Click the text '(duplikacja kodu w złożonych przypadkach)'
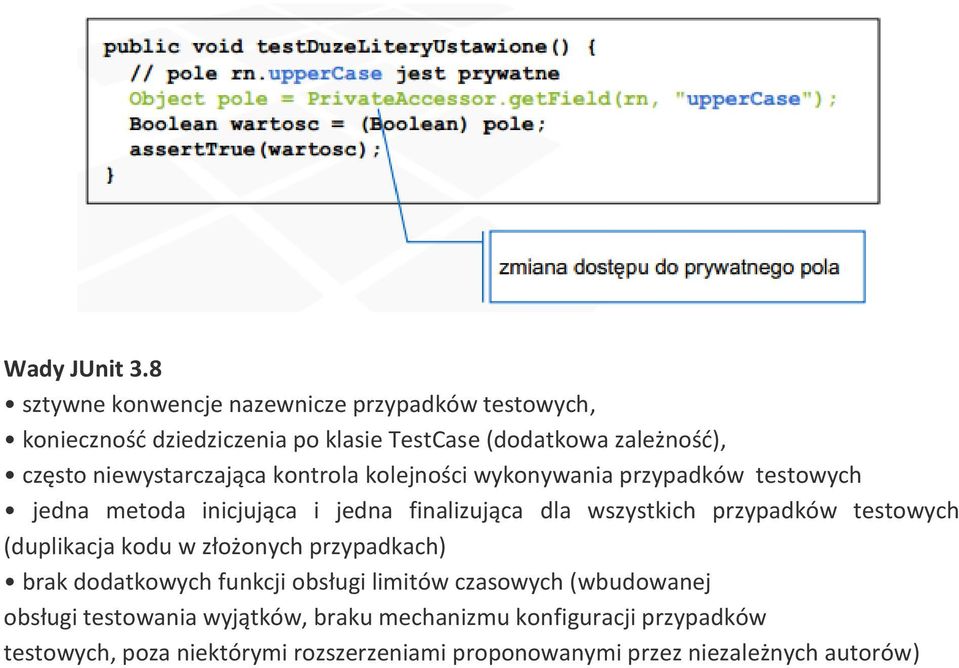Viewport: 959px width, 668px height. point(225,546)
